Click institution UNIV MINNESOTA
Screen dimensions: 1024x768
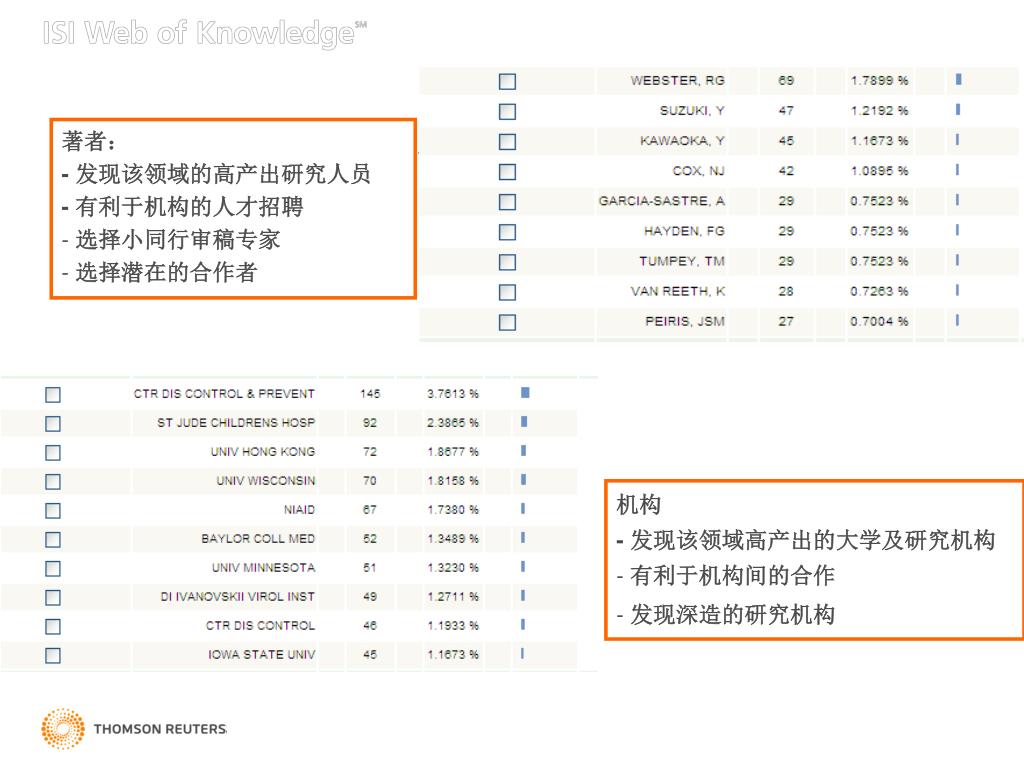[263, 568]
